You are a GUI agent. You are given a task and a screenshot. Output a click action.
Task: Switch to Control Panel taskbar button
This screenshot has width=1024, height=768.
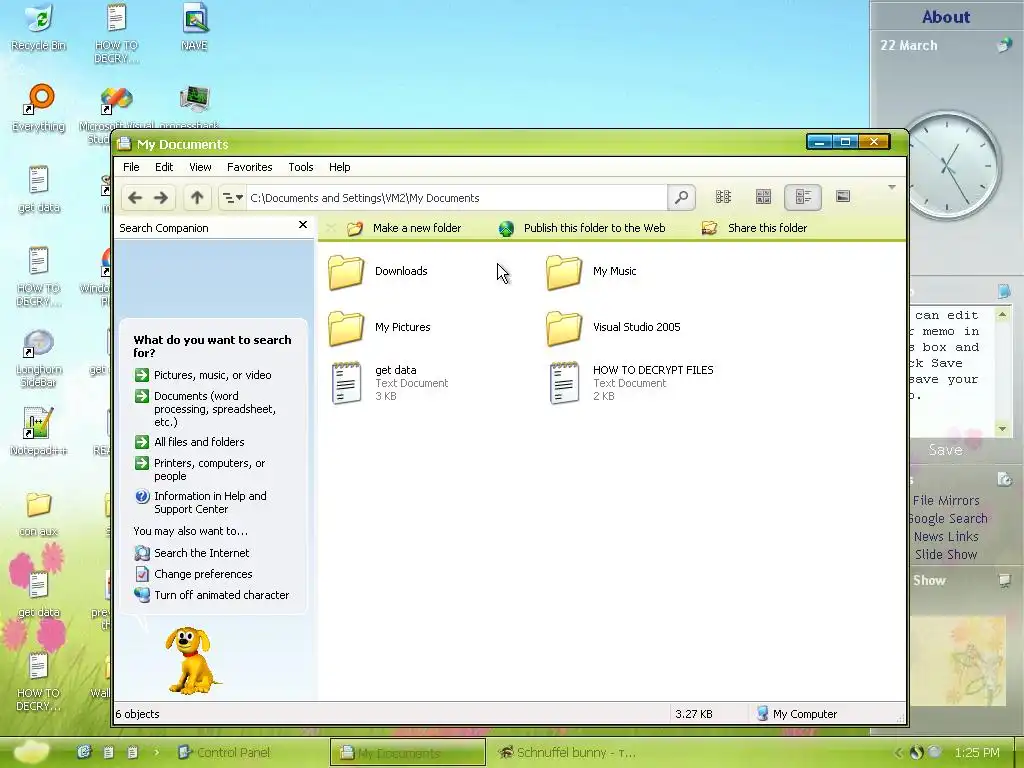(x=224, y=752)
